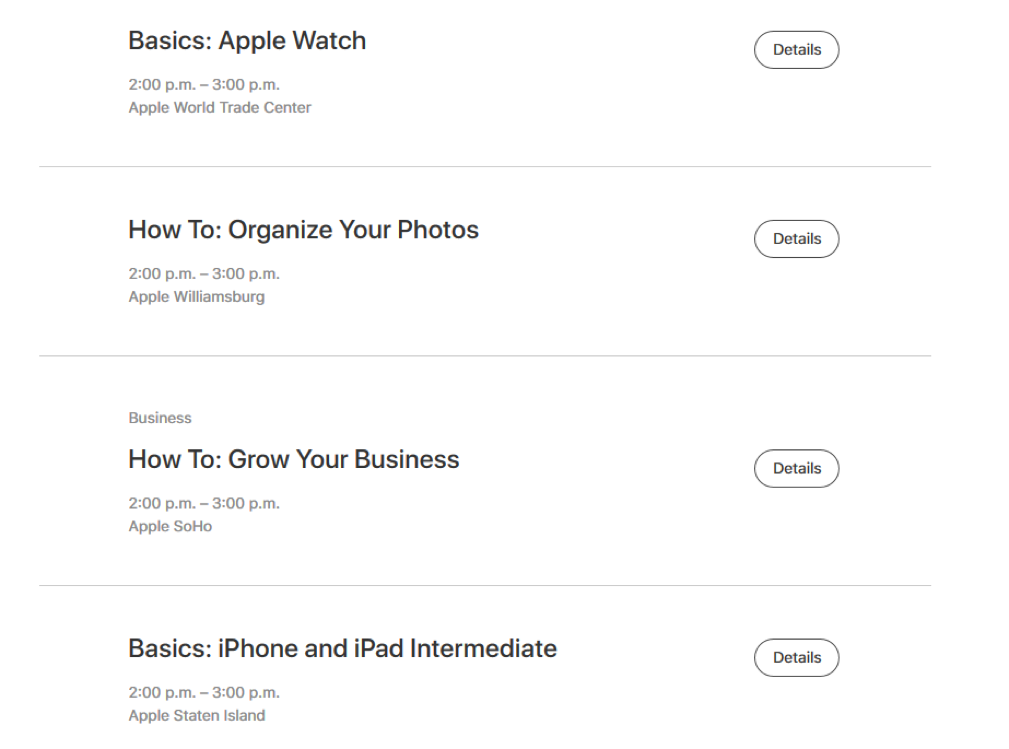Viewport: 1009px width, 749px height.
Task: Click divider line below Organize Your Photos session
Action: 485,356
